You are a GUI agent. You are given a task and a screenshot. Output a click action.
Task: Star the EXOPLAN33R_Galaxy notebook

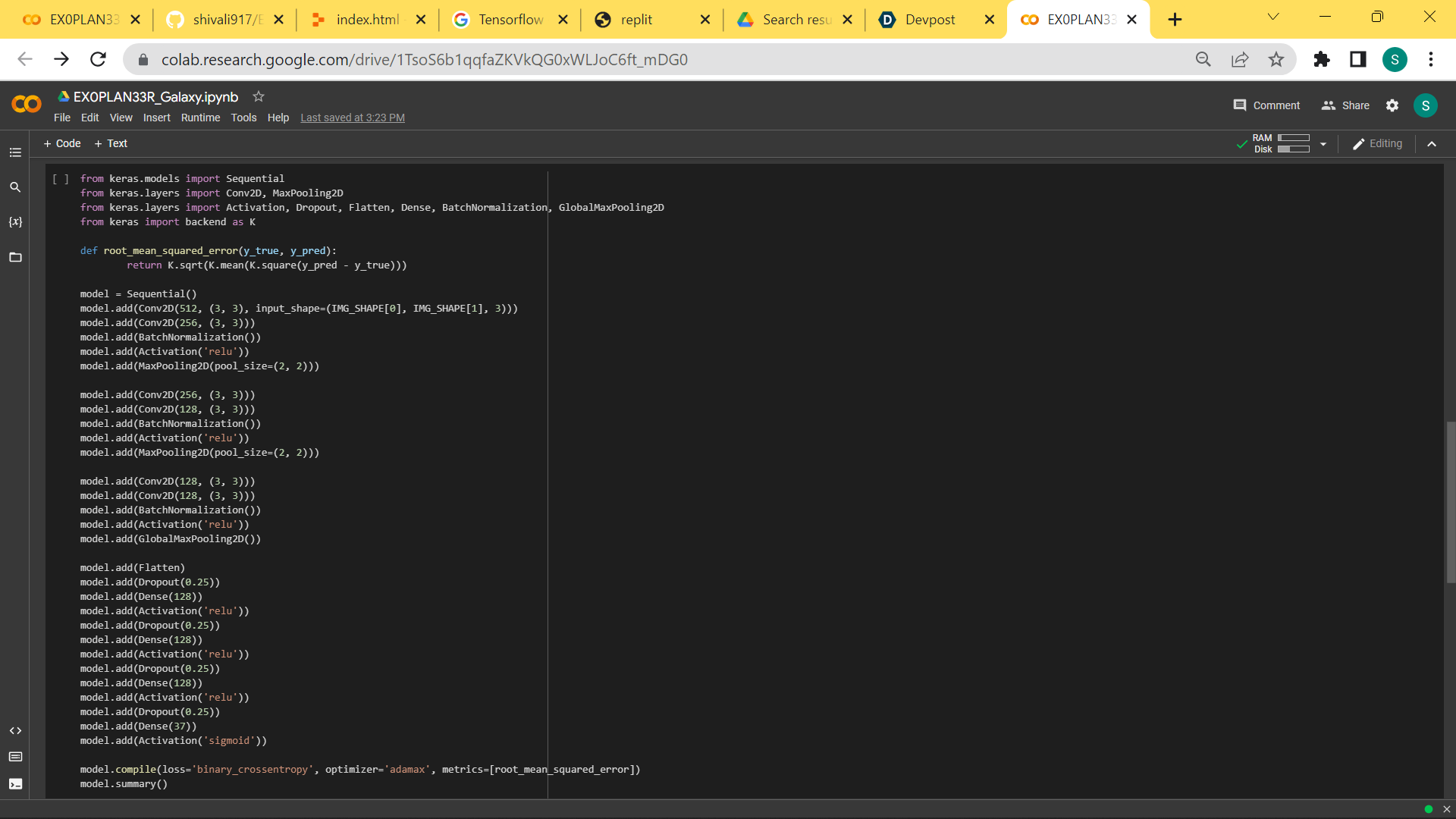click(259, 96)
